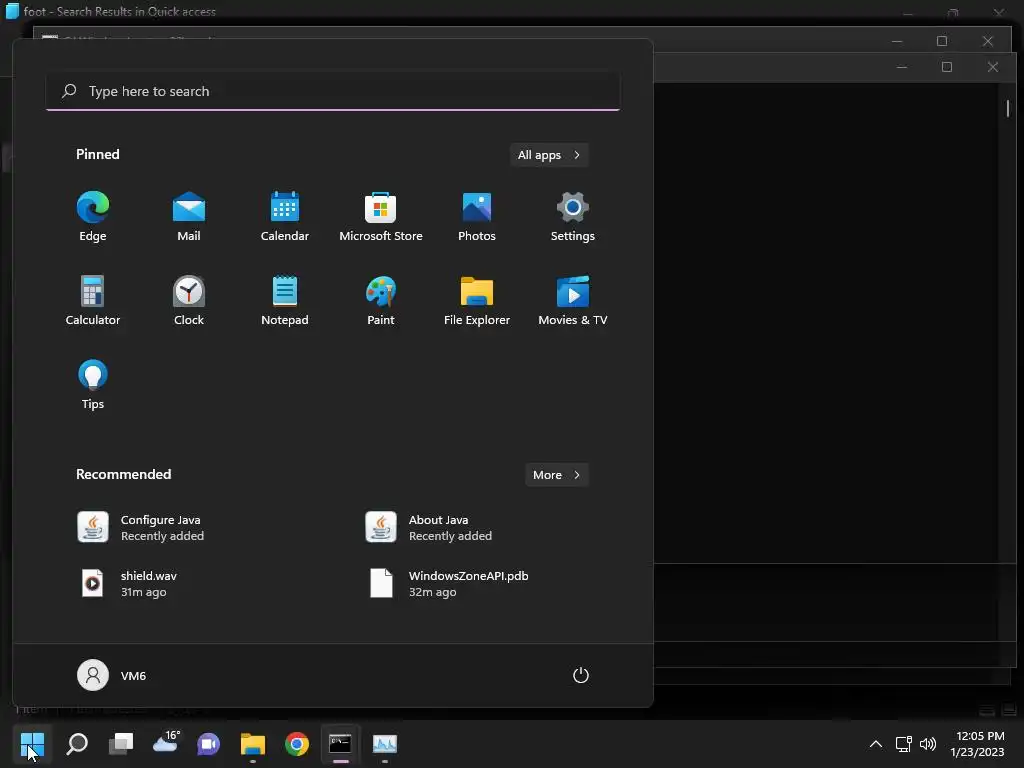Image resolution: width=1024 pixels, height=768 pixels.
Task: Click the Start button on taskbar
Action: coord(32,744)
